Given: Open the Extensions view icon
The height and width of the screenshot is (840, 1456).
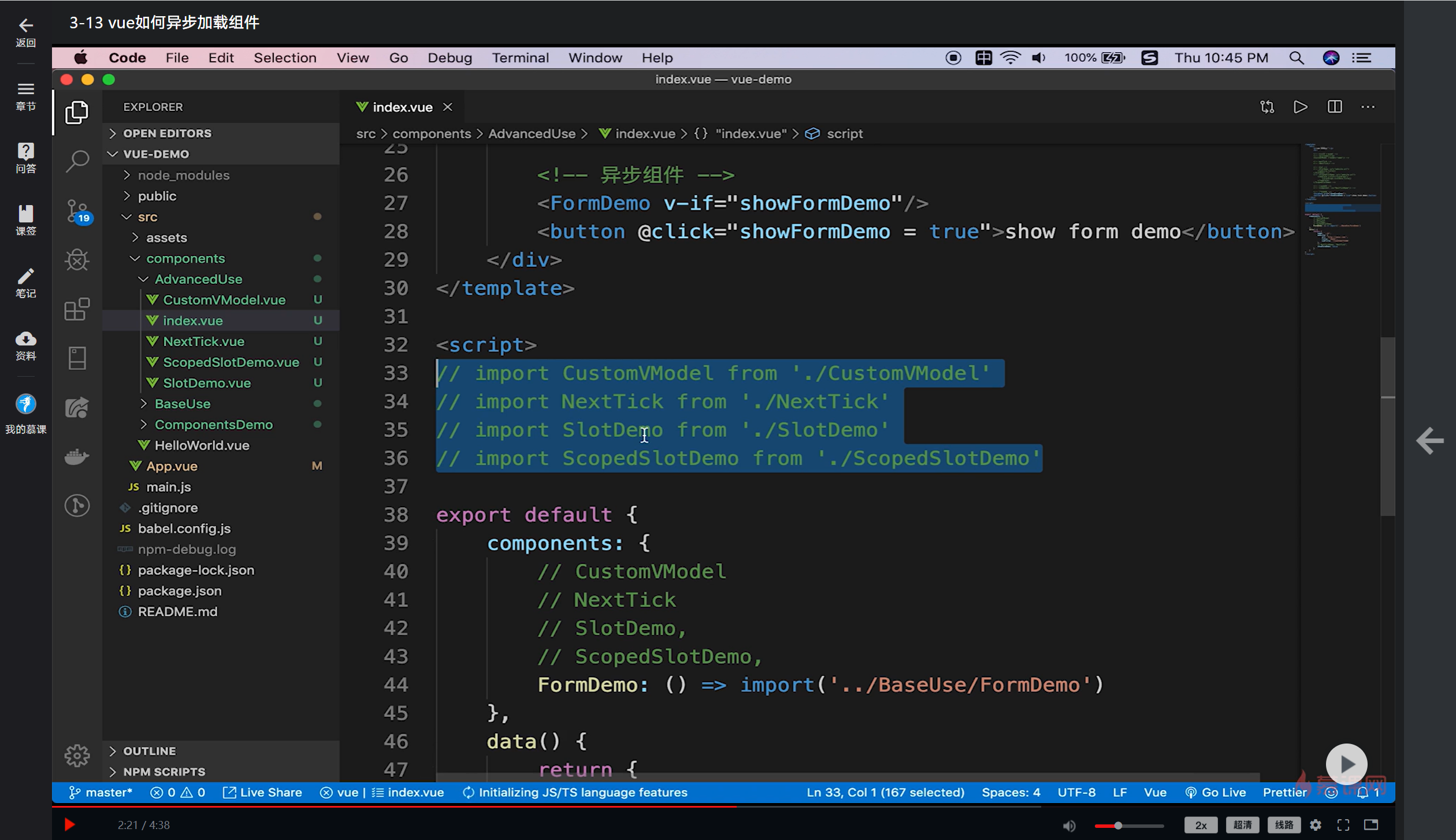Looking at the screenshot, I should (x=77, y=310).
